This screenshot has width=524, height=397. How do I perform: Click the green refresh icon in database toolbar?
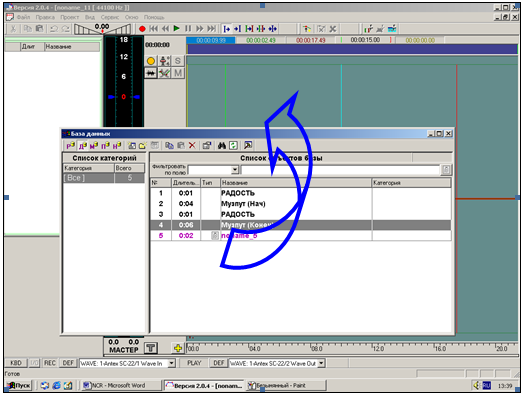pos(233,146)
